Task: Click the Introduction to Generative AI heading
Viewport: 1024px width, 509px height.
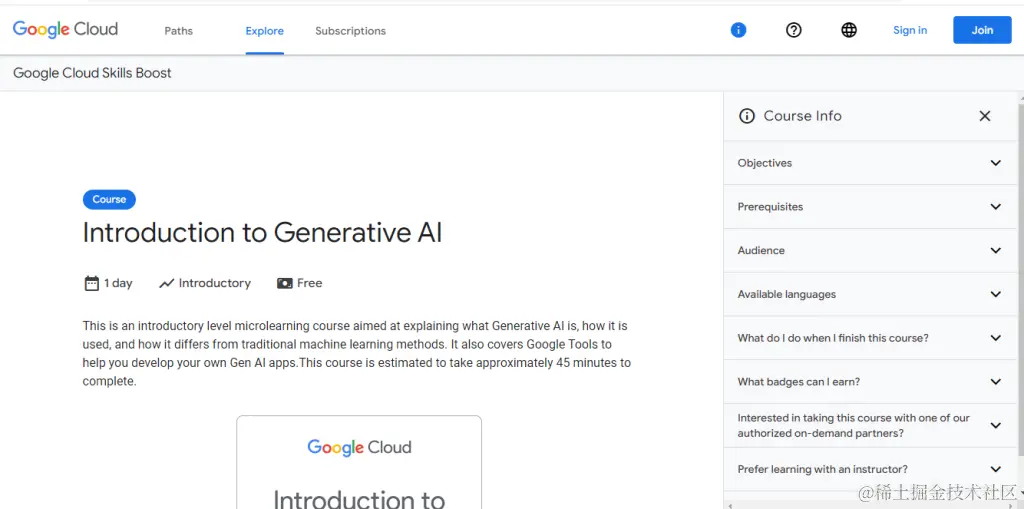Action: point(263,233)
